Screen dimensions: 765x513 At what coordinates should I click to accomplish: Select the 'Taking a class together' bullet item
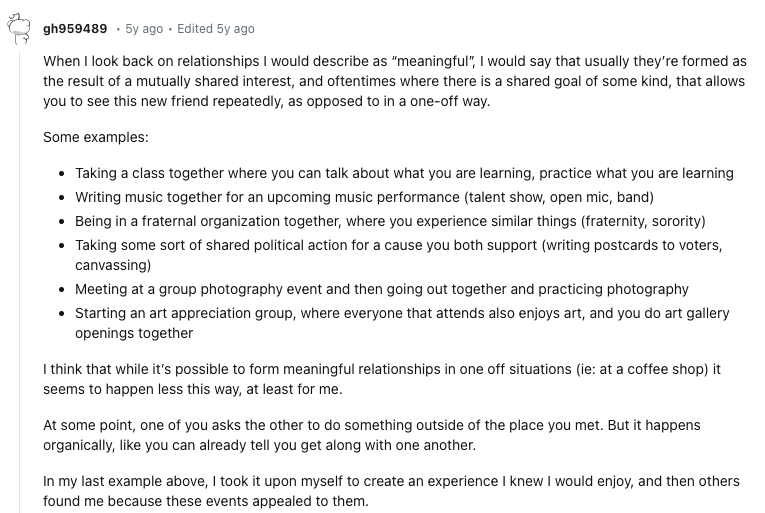click(x=404, y=173)
